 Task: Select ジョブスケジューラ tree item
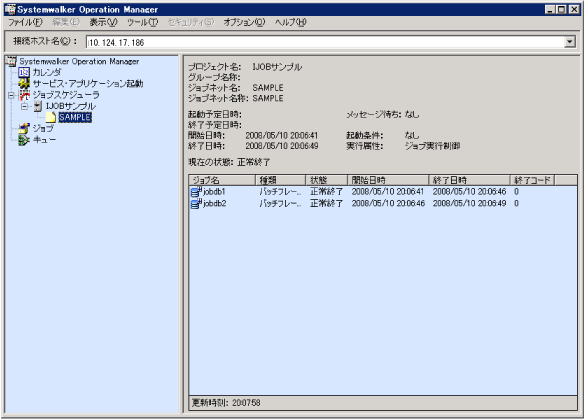(66, 95)
